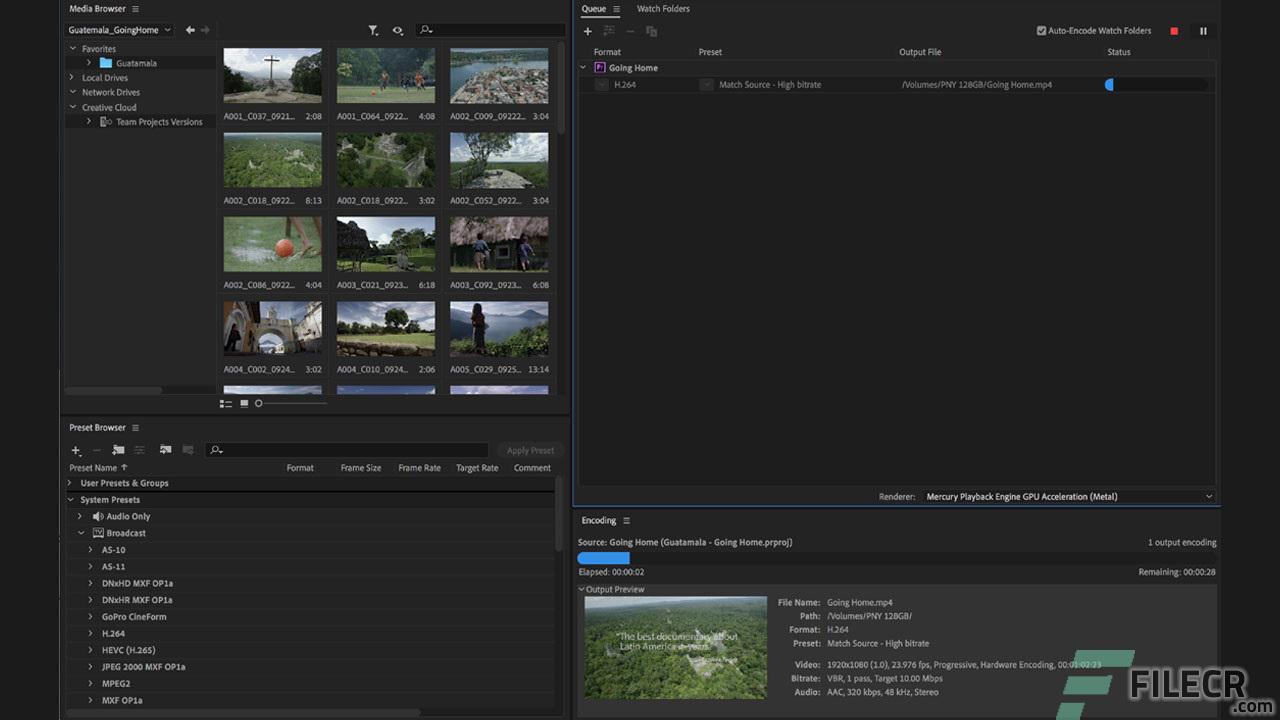Enable Auto-Encode Watch Folders
This screenshot has width=1280, height=720.
pyautogui.click(x=1041, y=30)
